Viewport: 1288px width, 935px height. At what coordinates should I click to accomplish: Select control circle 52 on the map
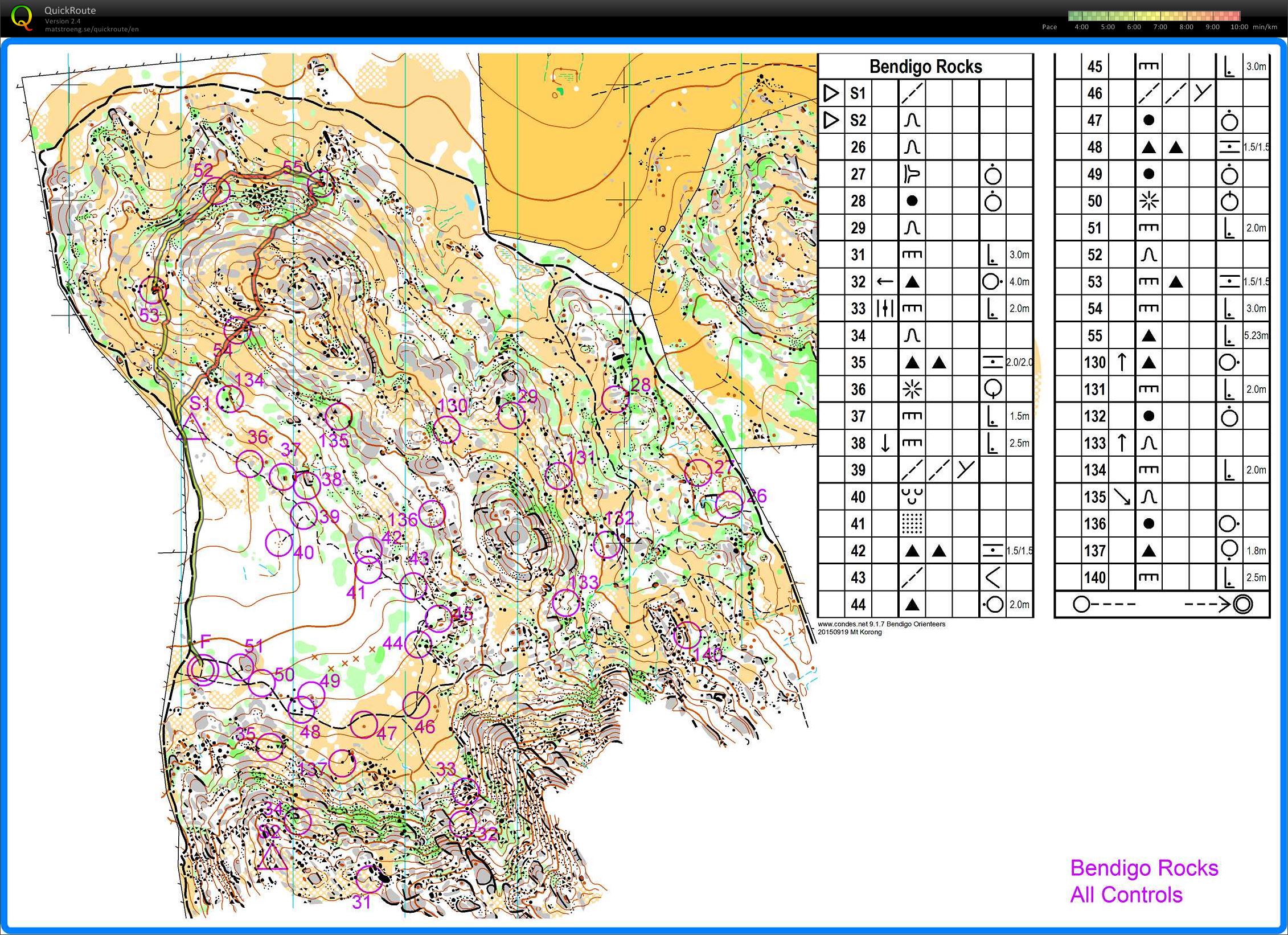217,190
